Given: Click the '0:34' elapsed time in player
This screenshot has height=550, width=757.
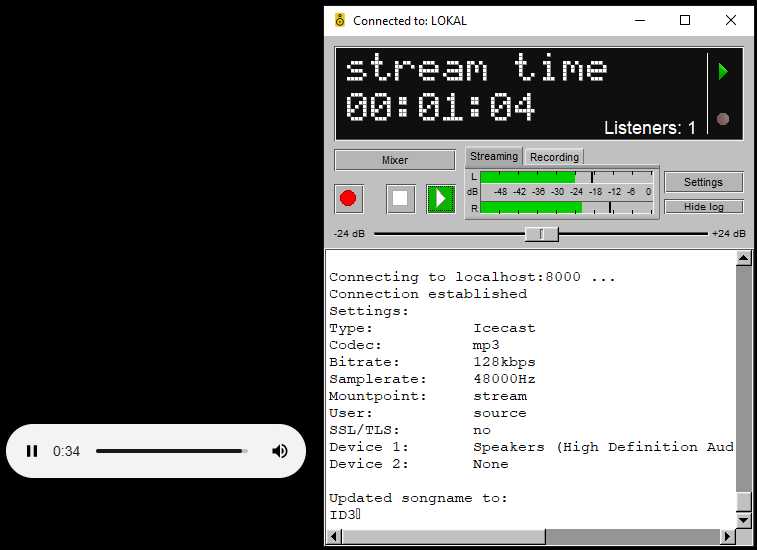Looking at the screenshot, I should click(x=66, y=451).
